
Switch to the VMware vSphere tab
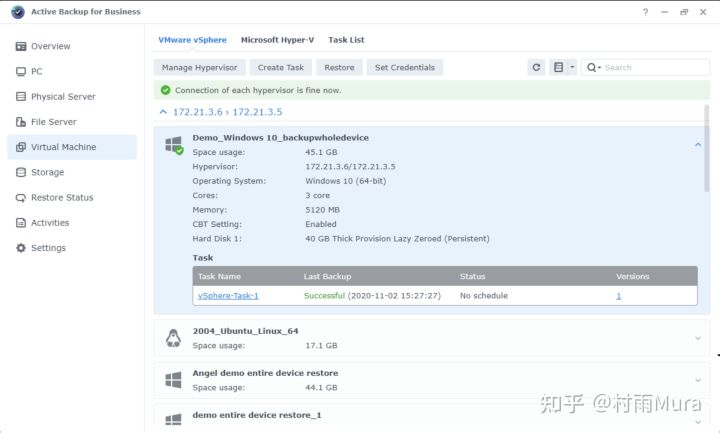click(x=192, y=40)
